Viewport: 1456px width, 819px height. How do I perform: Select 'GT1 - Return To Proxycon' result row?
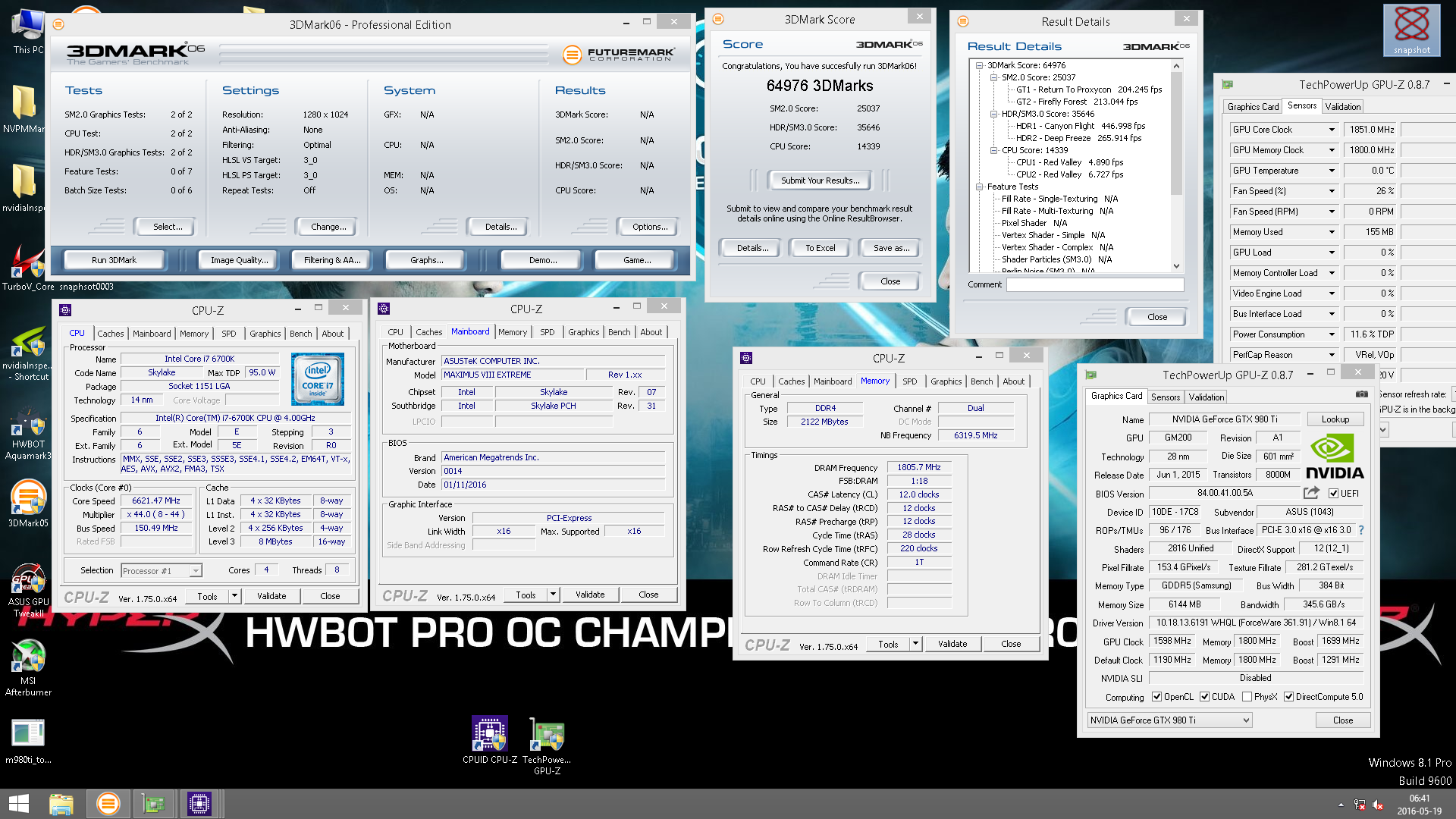[x=1088, y=89]
